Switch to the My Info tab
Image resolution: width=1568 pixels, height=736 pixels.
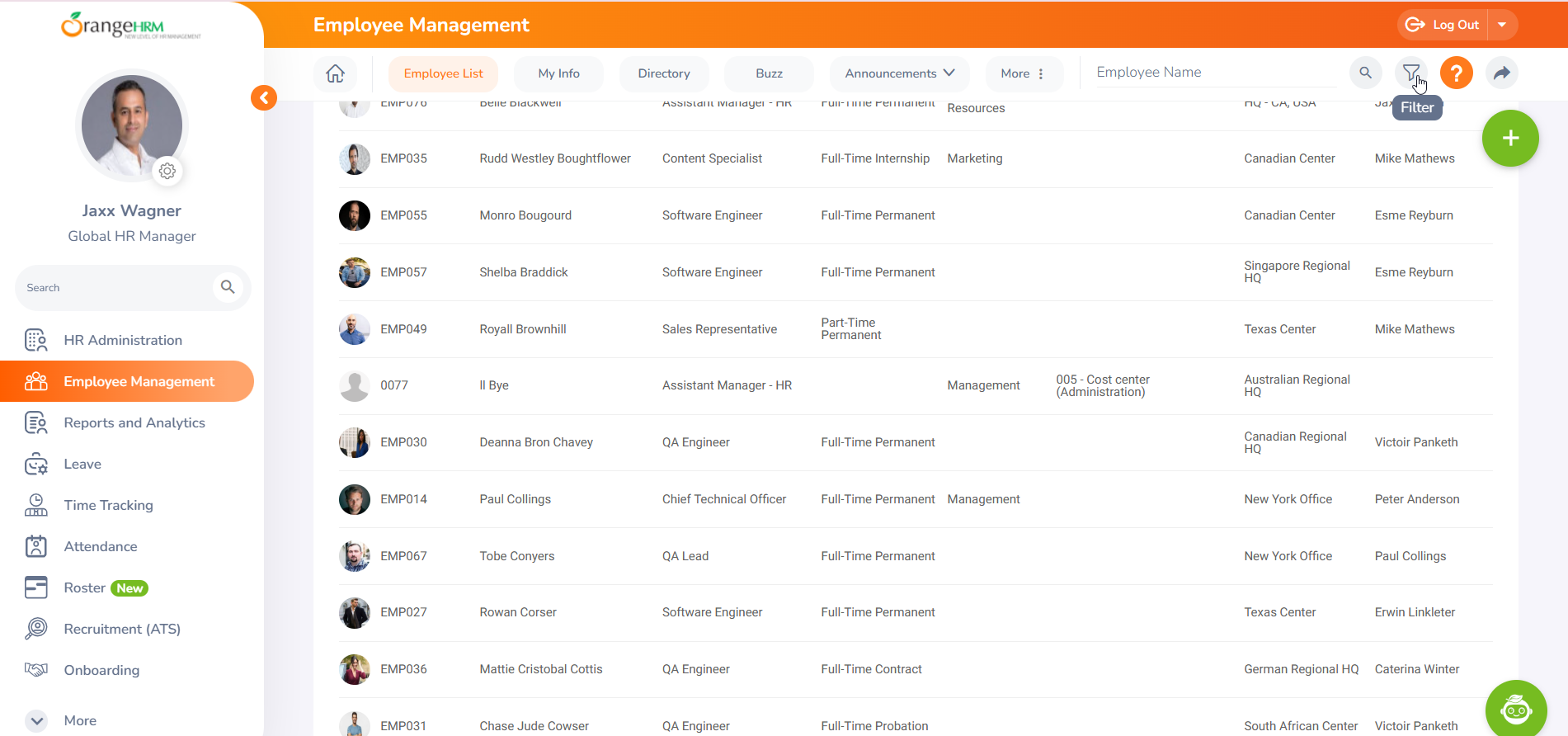pos(558,73)
